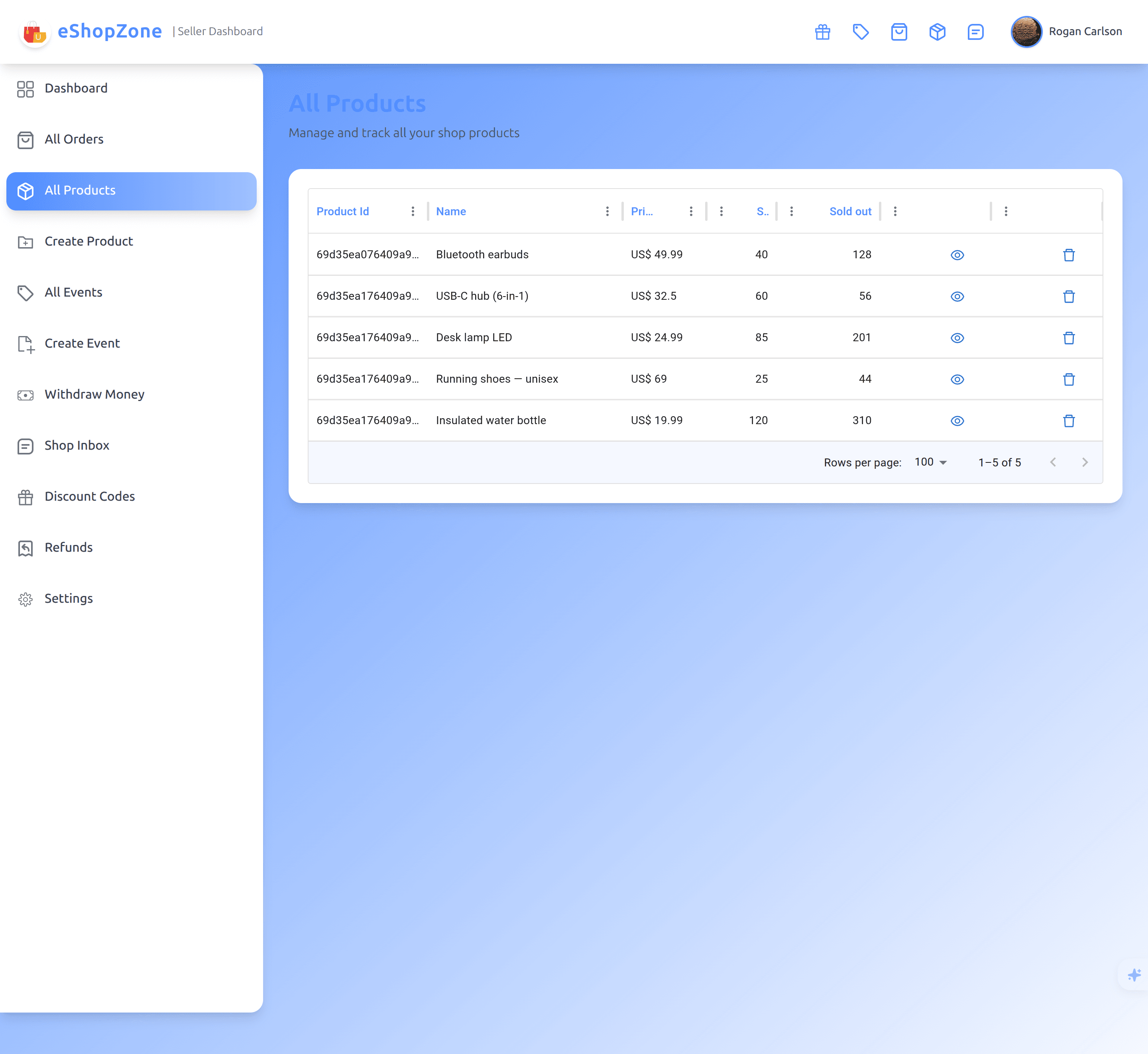Open shopping bag icon in header
The image size is (1148, 1054).
click(x=899, y=32)
